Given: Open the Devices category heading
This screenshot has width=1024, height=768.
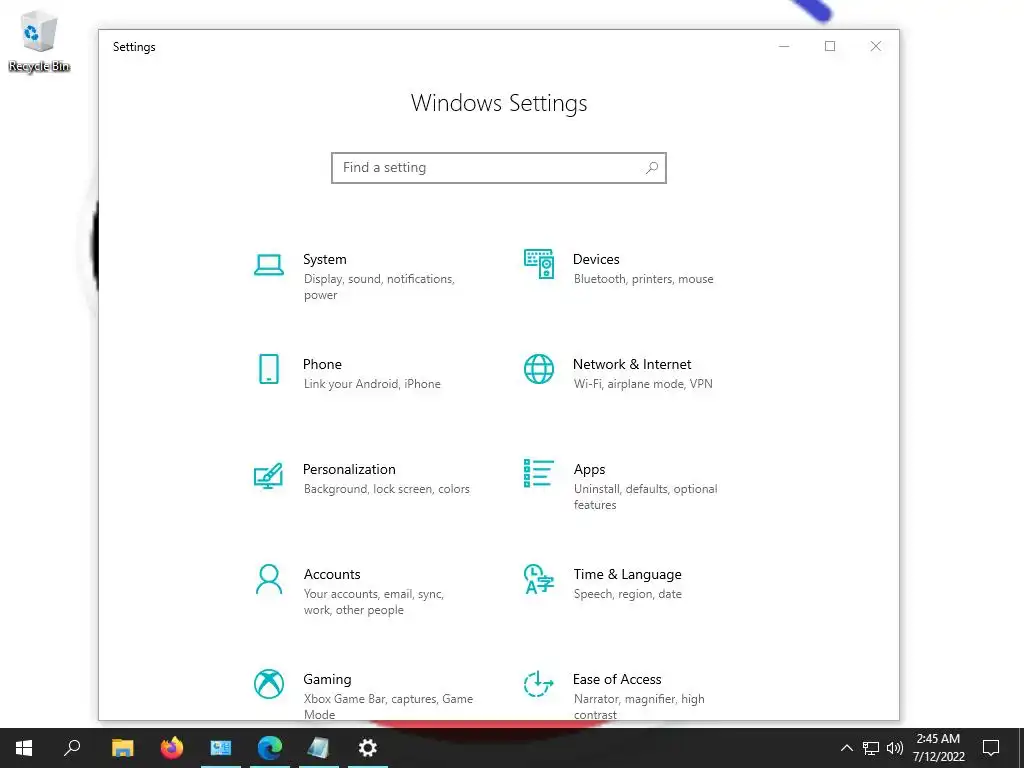Looking at the screenshot, I should [x=596, y=259].
